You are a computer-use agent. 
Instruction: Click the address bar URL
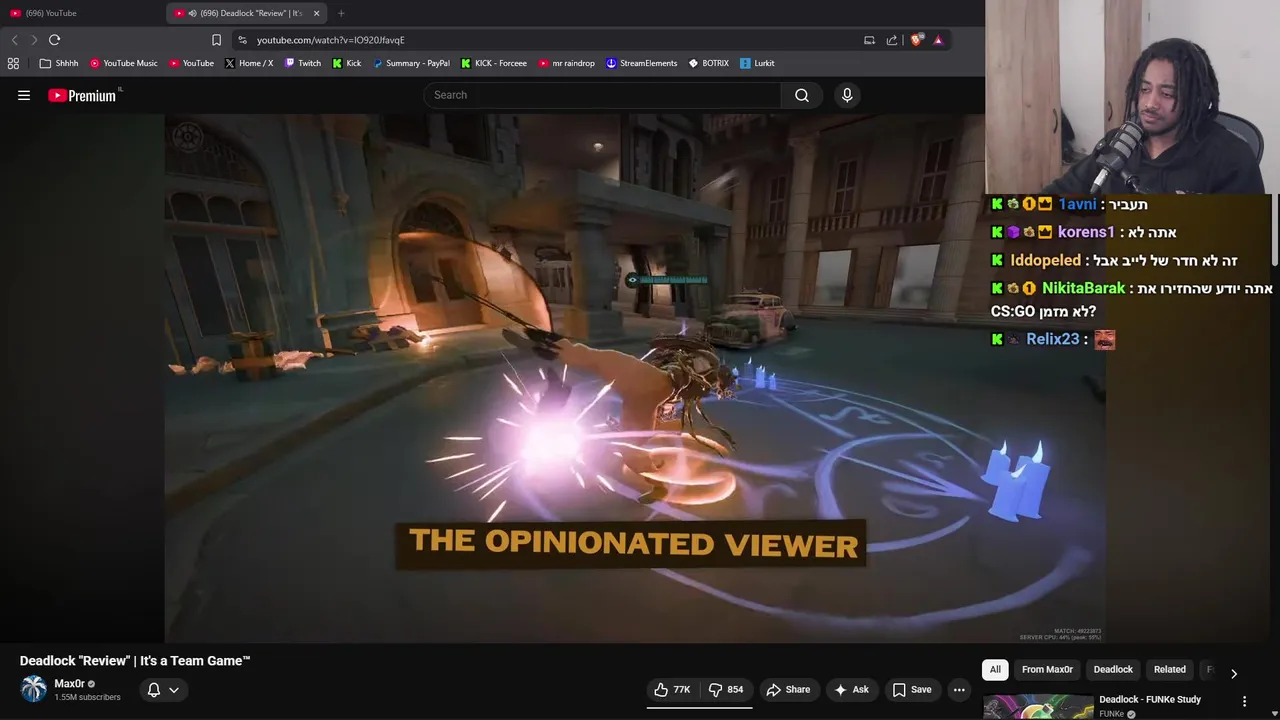point(330,40)
